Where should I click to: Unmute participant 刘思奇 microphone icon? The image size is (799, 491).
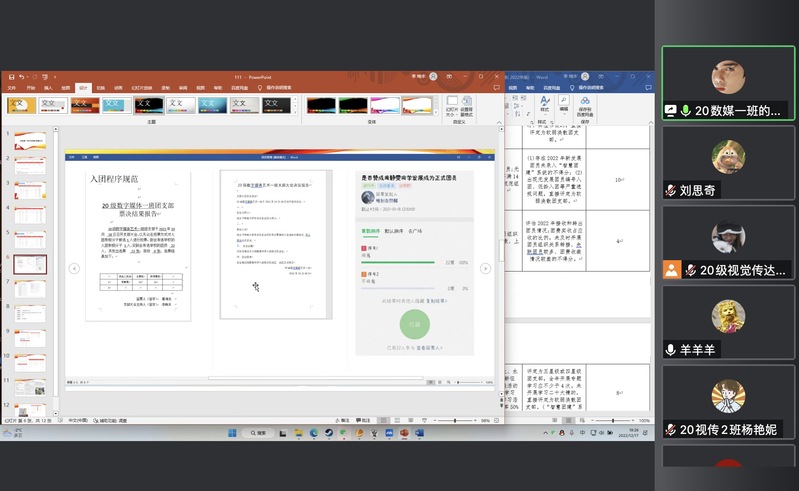670,190
